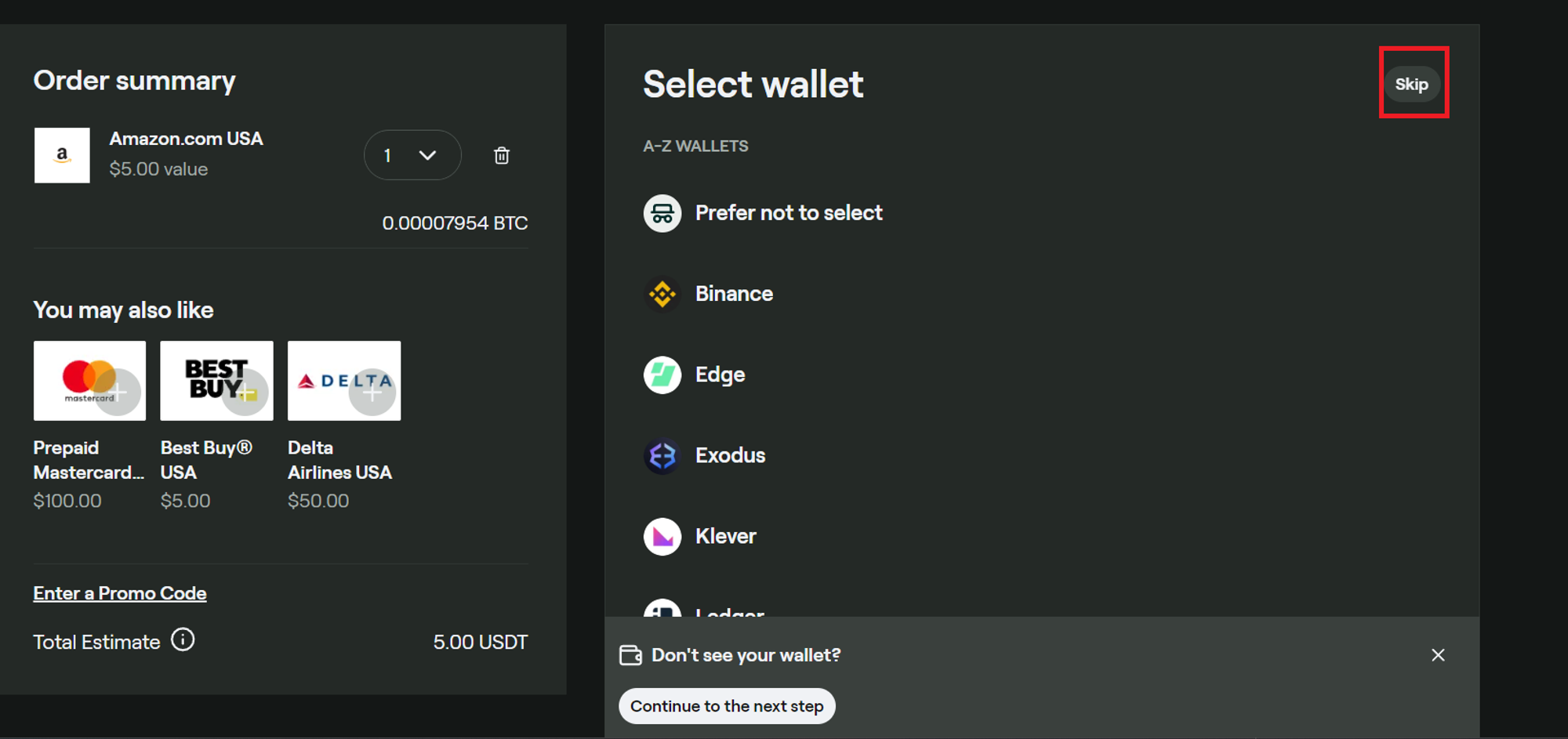Viewport: 1568px width, 739px height.
Task: Click the Edge wallet logo
Action: tap(662, 375)
